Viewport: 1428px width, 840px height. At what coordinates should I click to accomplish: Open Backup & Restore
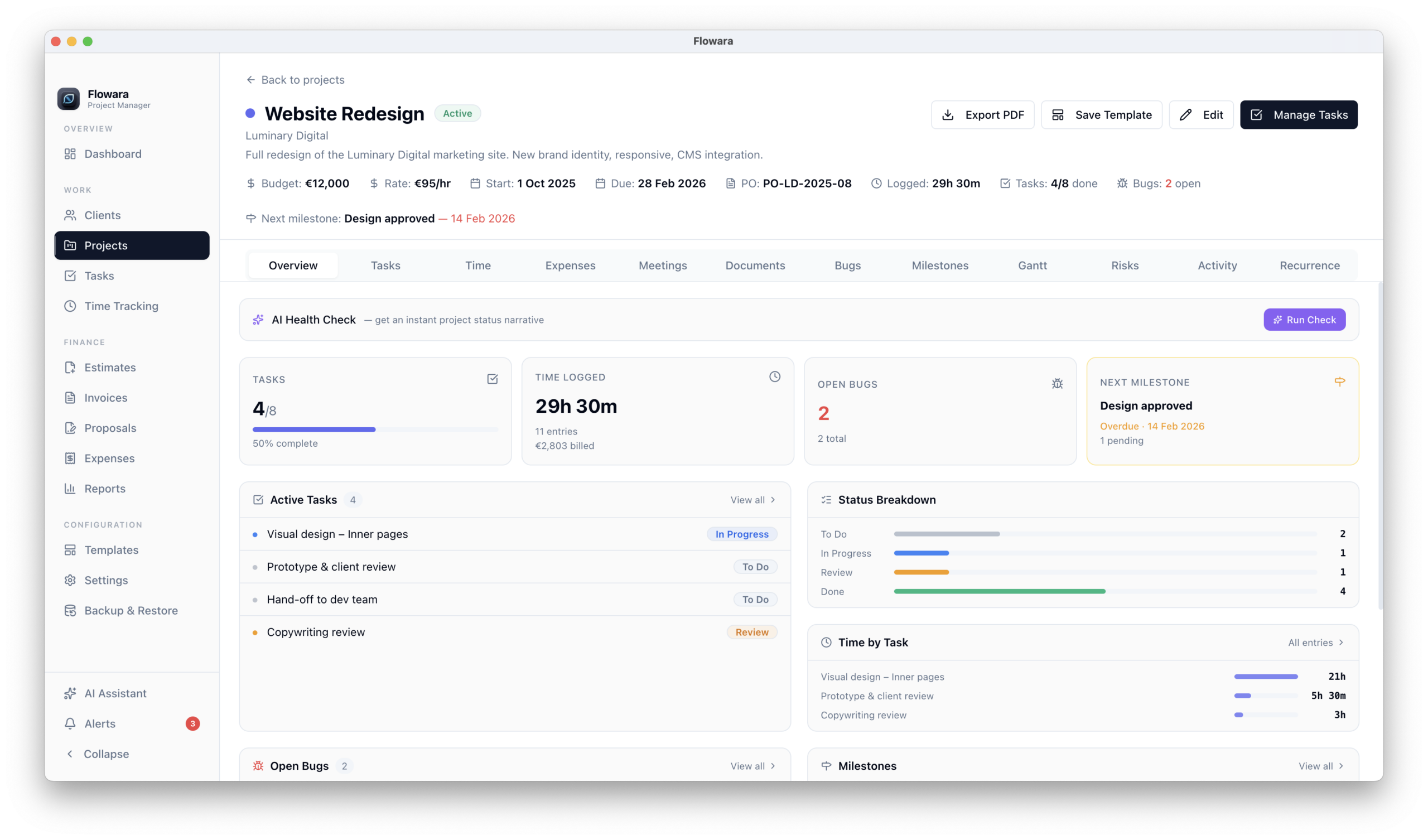coord(132,610)
